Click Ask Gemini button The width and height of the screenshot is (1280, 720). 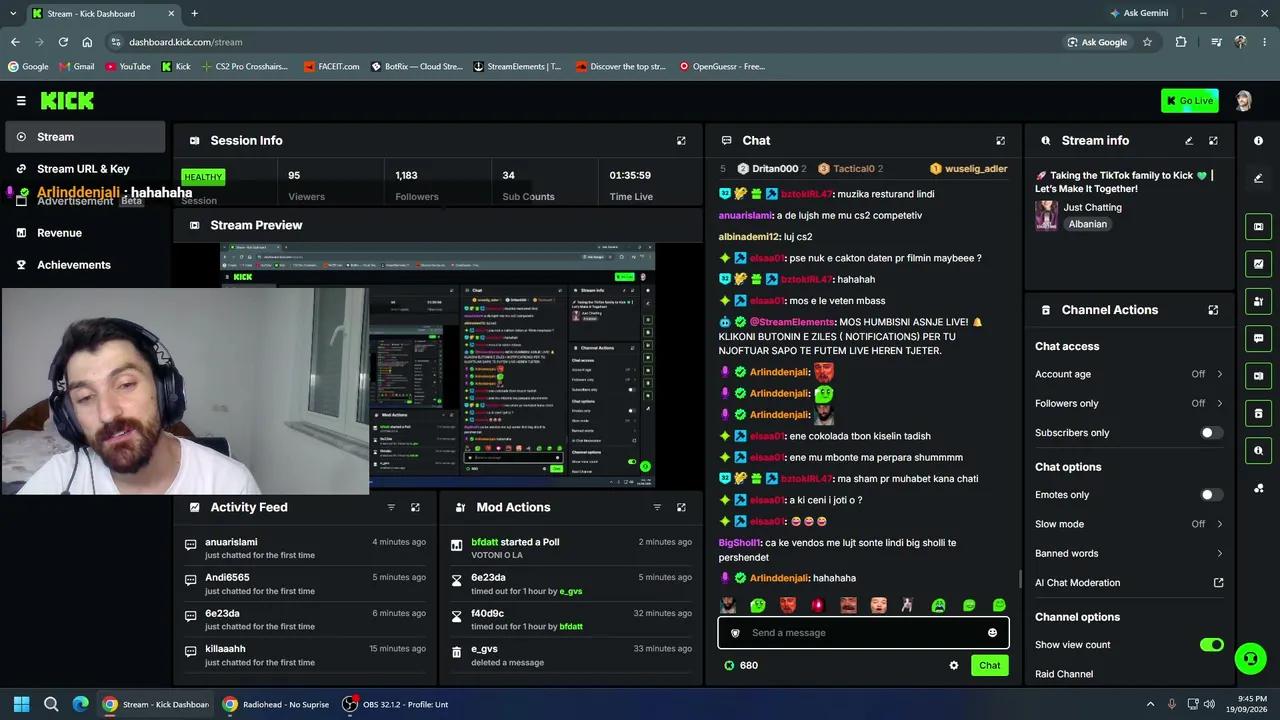pos(1139,14)
